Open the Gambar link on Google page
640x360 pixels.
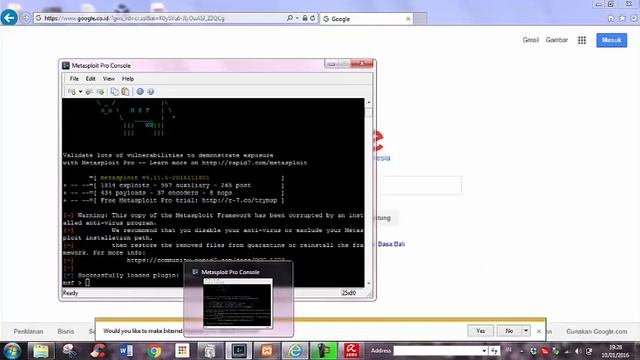557,40
